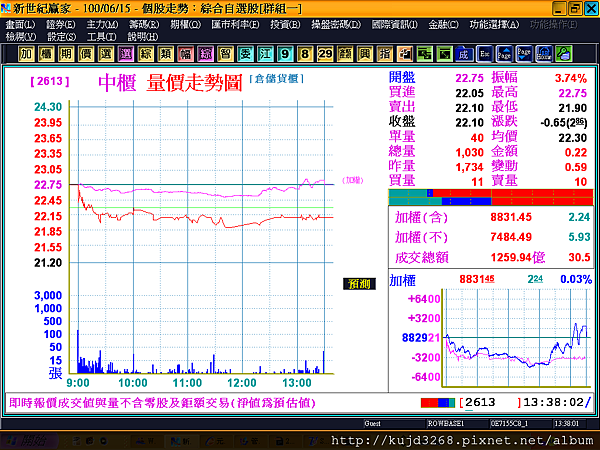Click the 總量 value 1,030

point(470,153)
